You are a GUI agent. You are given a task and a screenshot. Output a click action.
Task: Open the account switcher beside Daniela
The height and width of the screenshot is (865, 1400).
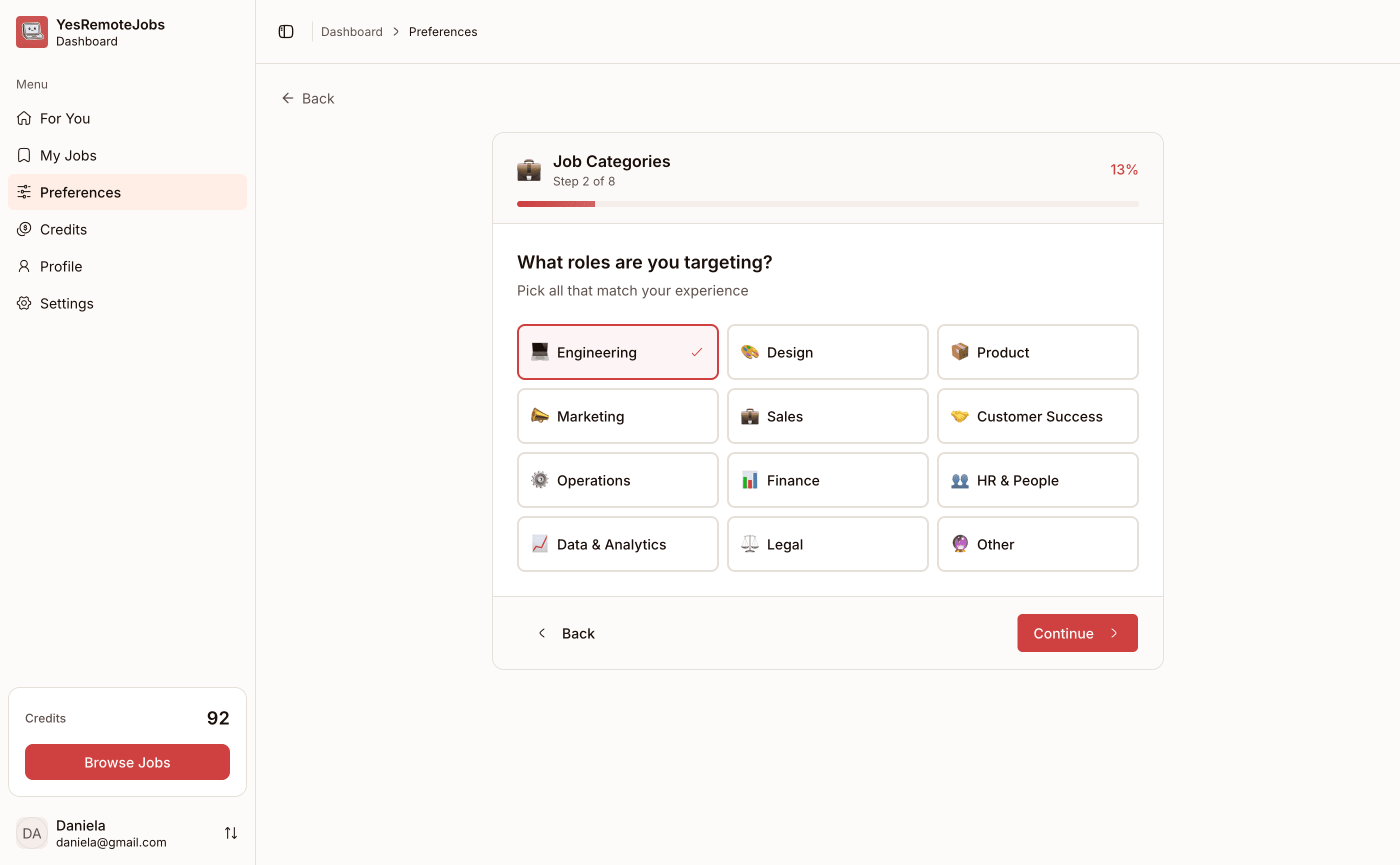pyautogui.click(x=230, y=833)
